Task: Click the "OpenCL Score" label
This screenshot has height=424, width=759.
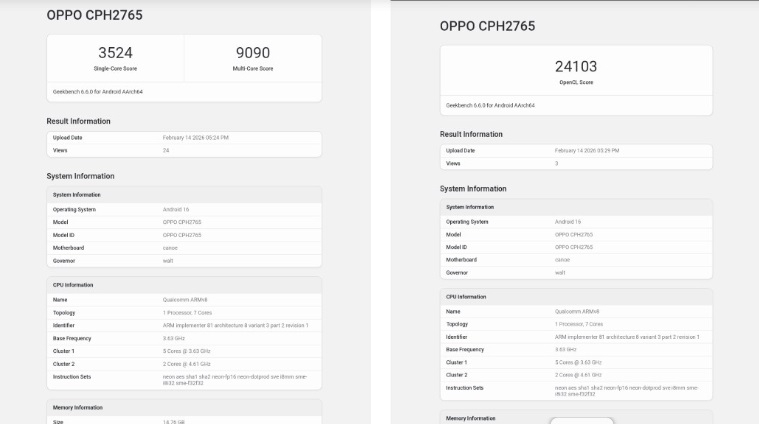Action: [x=576, y=82]
